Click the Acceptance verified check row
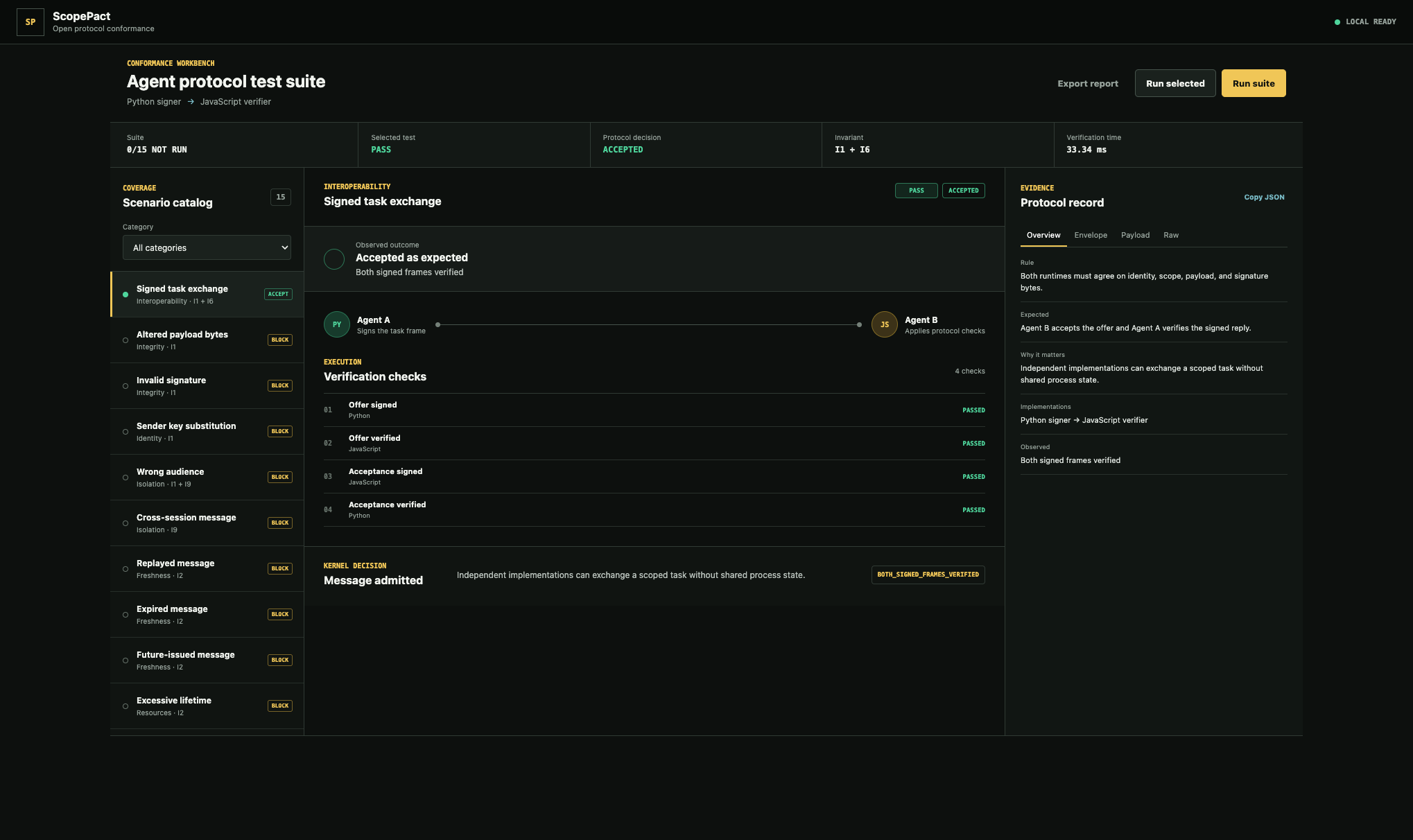This screenshot has height=840, width=1413. [655, 510]
